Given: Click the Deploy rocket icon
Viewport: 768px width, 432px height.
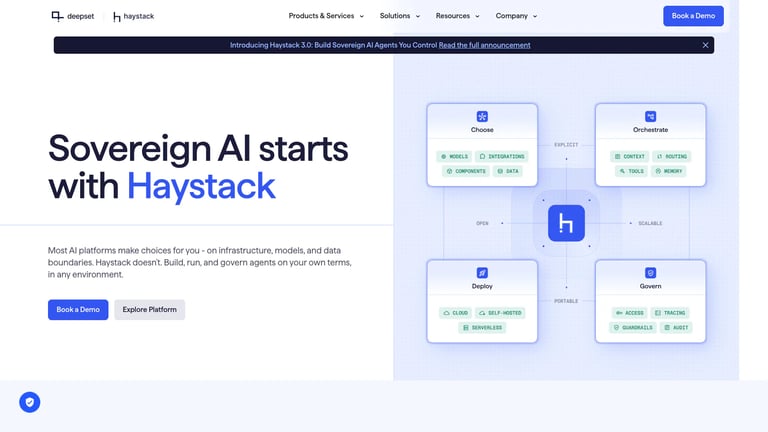Looking at the screenshot, I should pyautogui.click(x=482, y=273).
